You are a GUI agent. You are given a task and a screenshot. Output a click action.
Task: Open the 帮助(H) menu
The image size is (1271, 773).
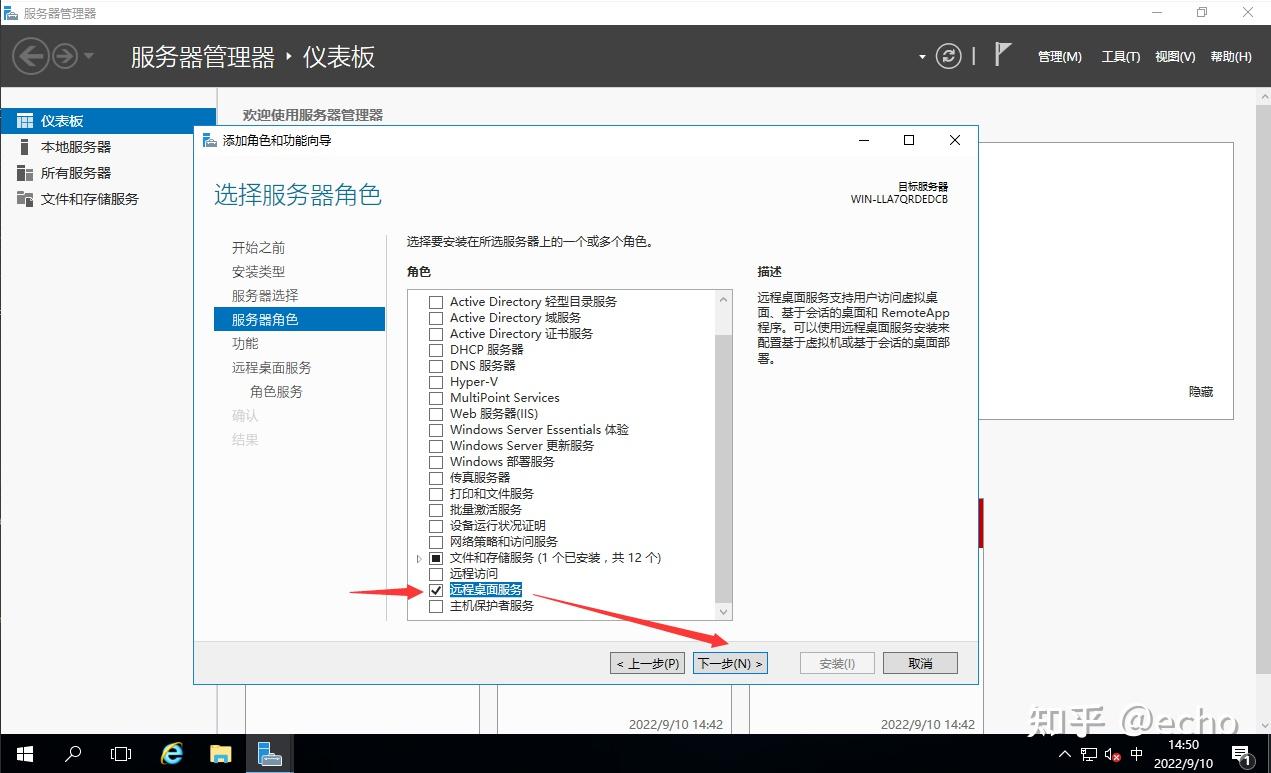pos(1231,57)
